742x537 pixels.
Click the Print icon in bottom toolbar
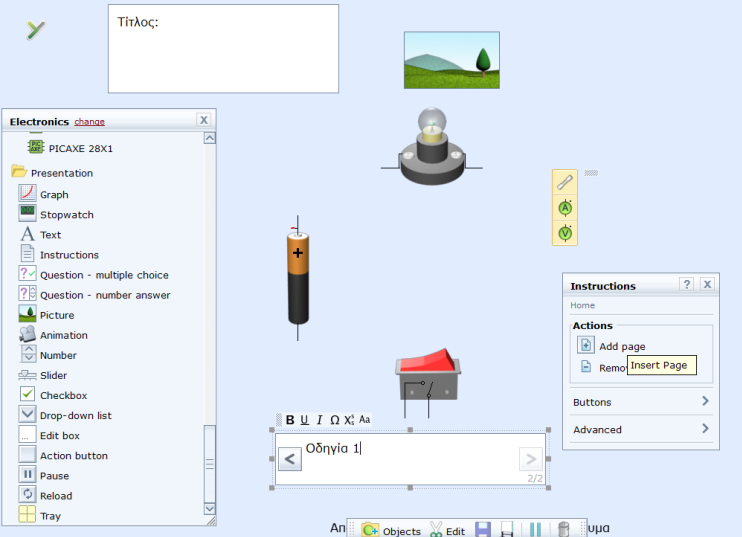tap(507, 529)
